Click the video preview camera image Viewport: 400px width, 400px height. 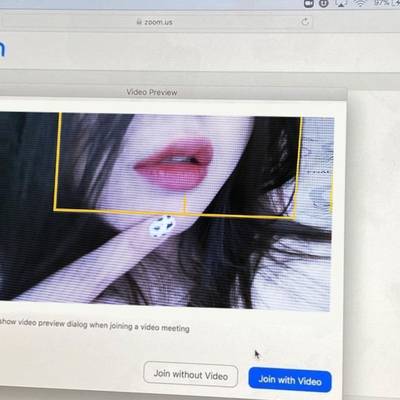167,210
